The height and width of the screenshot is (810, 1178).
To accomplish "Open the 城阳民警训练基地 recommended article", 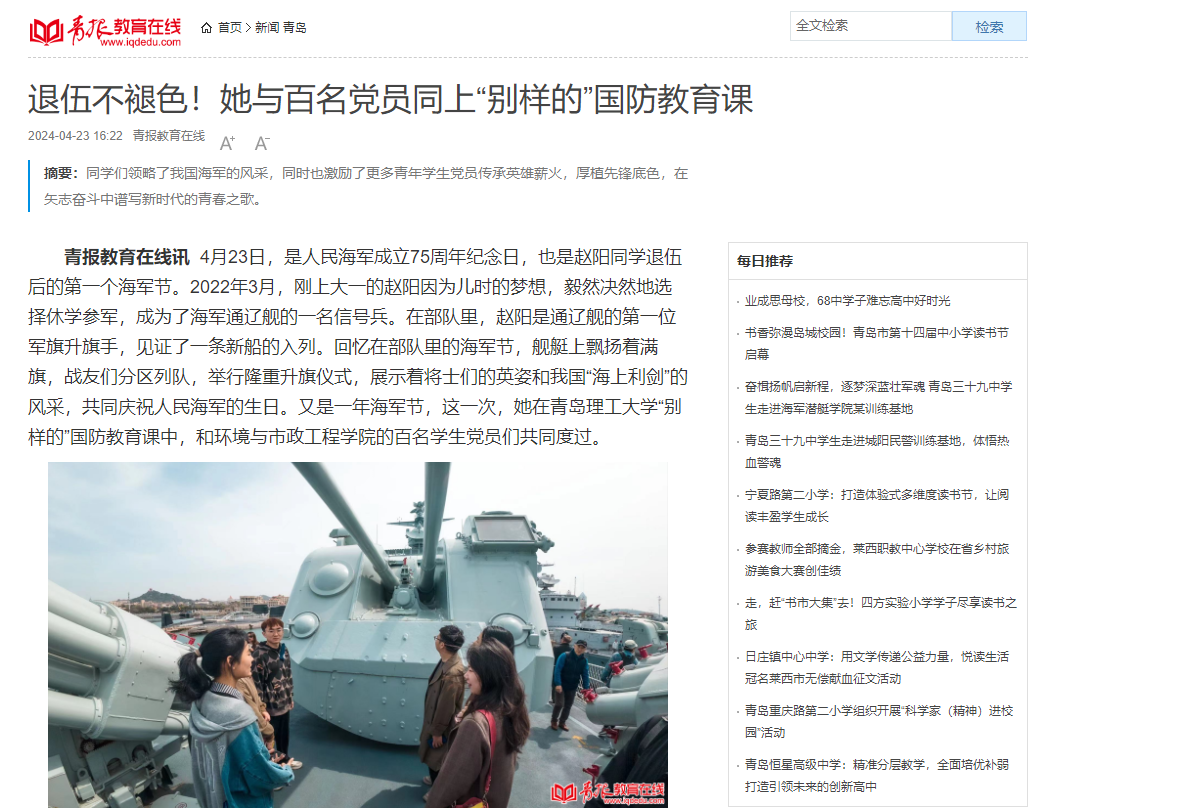I will click(877, 452).
